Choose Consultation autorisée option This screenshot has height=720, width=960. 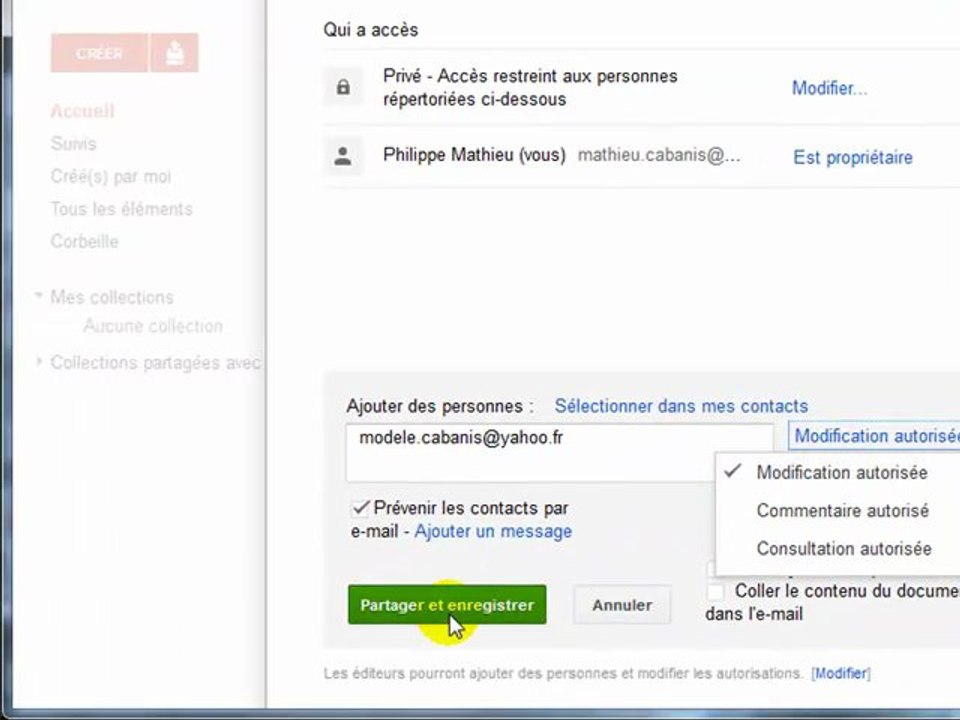pyautogui.click(x=844, y=549)
